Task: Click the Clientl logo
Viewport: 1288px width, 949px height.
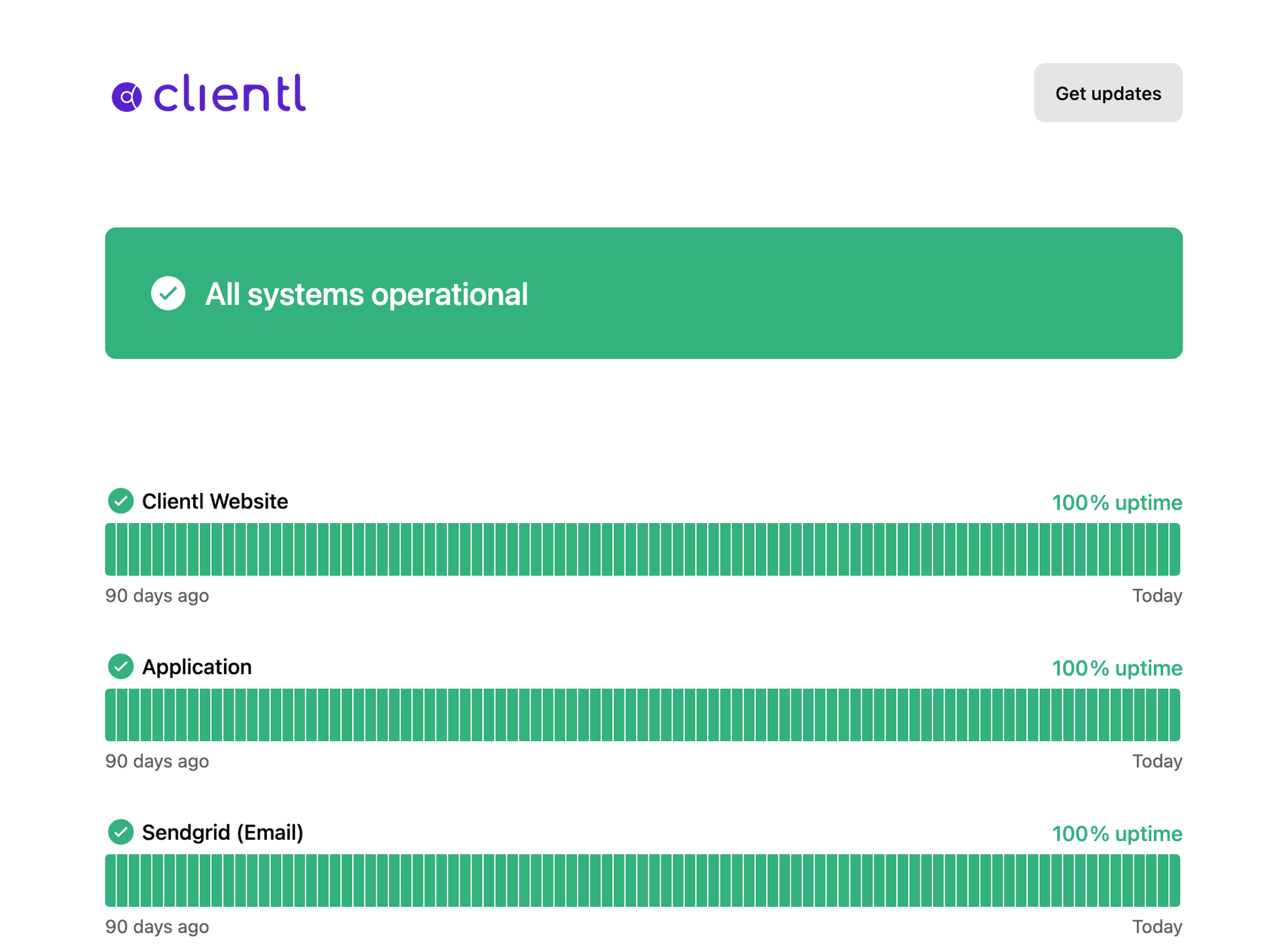Action: [x=209, y=94]
